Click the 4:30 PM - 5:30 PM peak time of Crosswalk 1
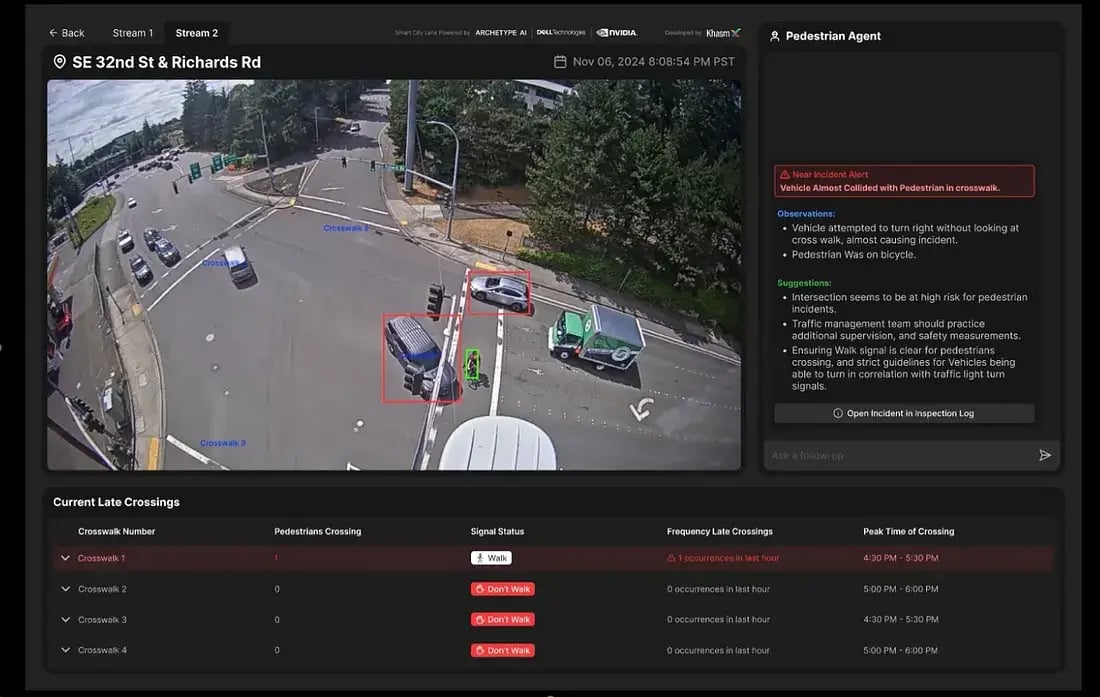Screen dimensions: 1100x697 click(901, 558)
